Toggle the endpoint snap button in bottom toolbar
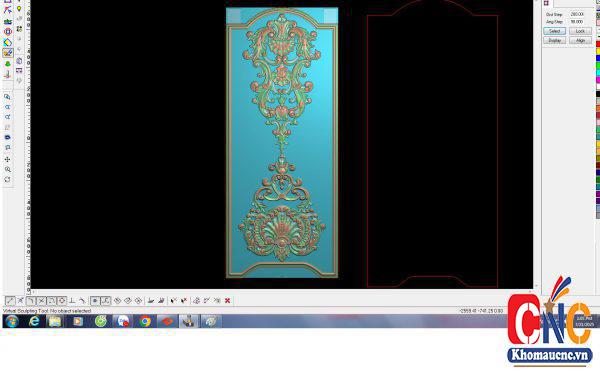Image resolution: width=600 pixels, height=375 pixels. [10, 301]
